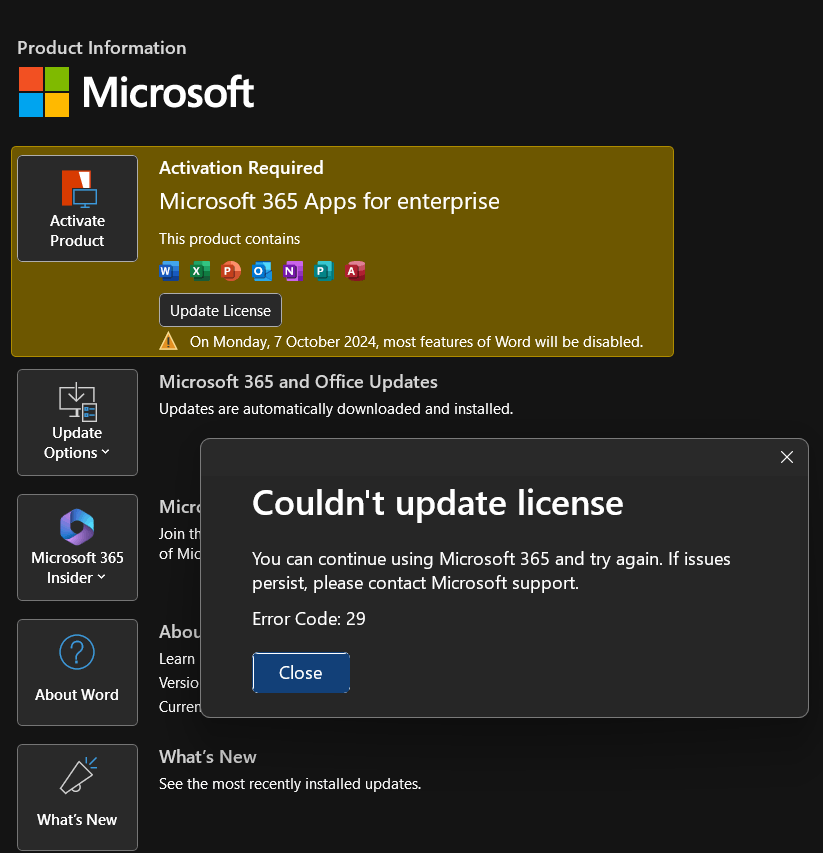Click the Excel app icon
Image resolution: width=823 pixels, height=853 pixels.
[x=200, y=271]
